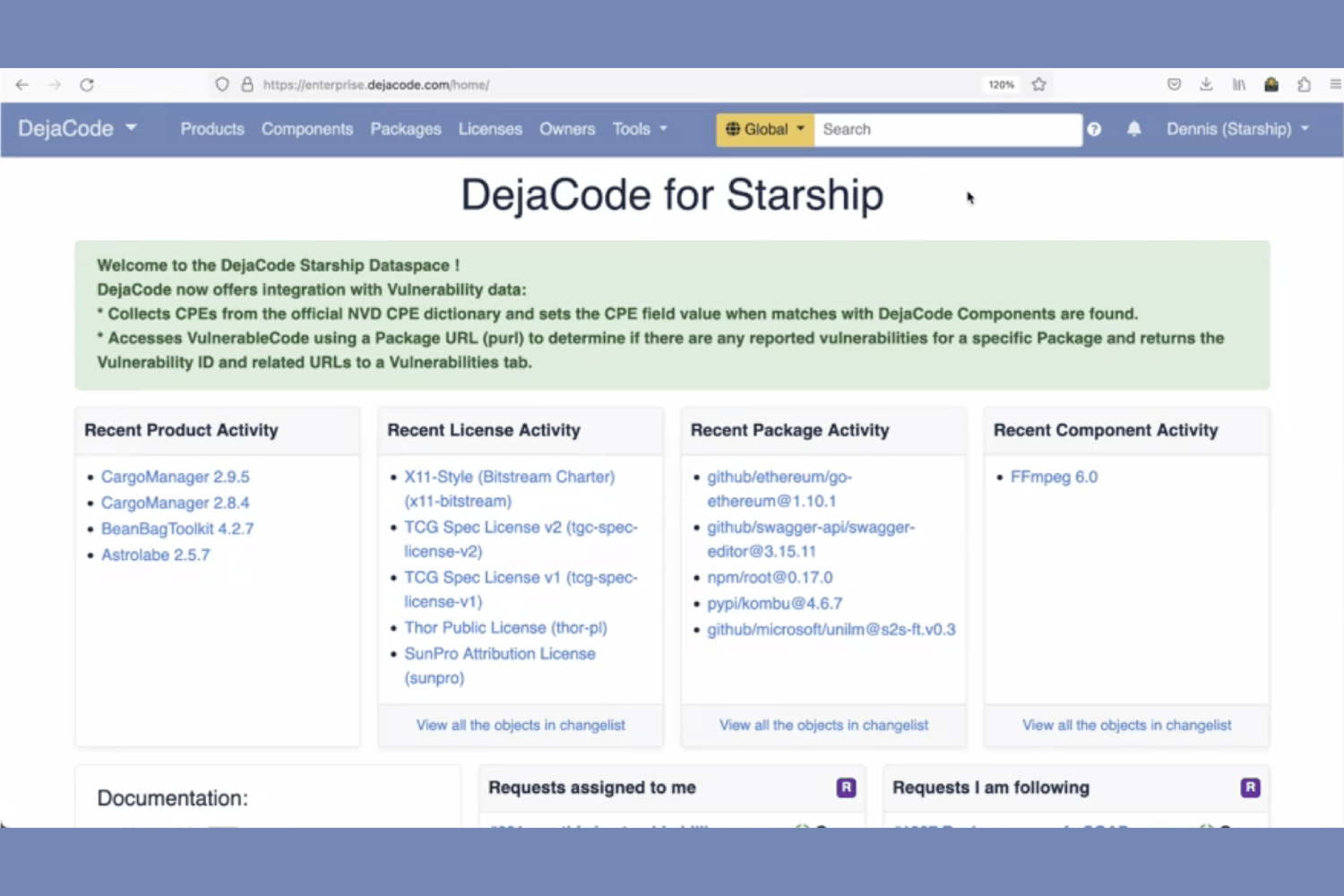Expand the Tools dropdown menu
Viewport: 1344px width, 896px height.
pos(640,129)
